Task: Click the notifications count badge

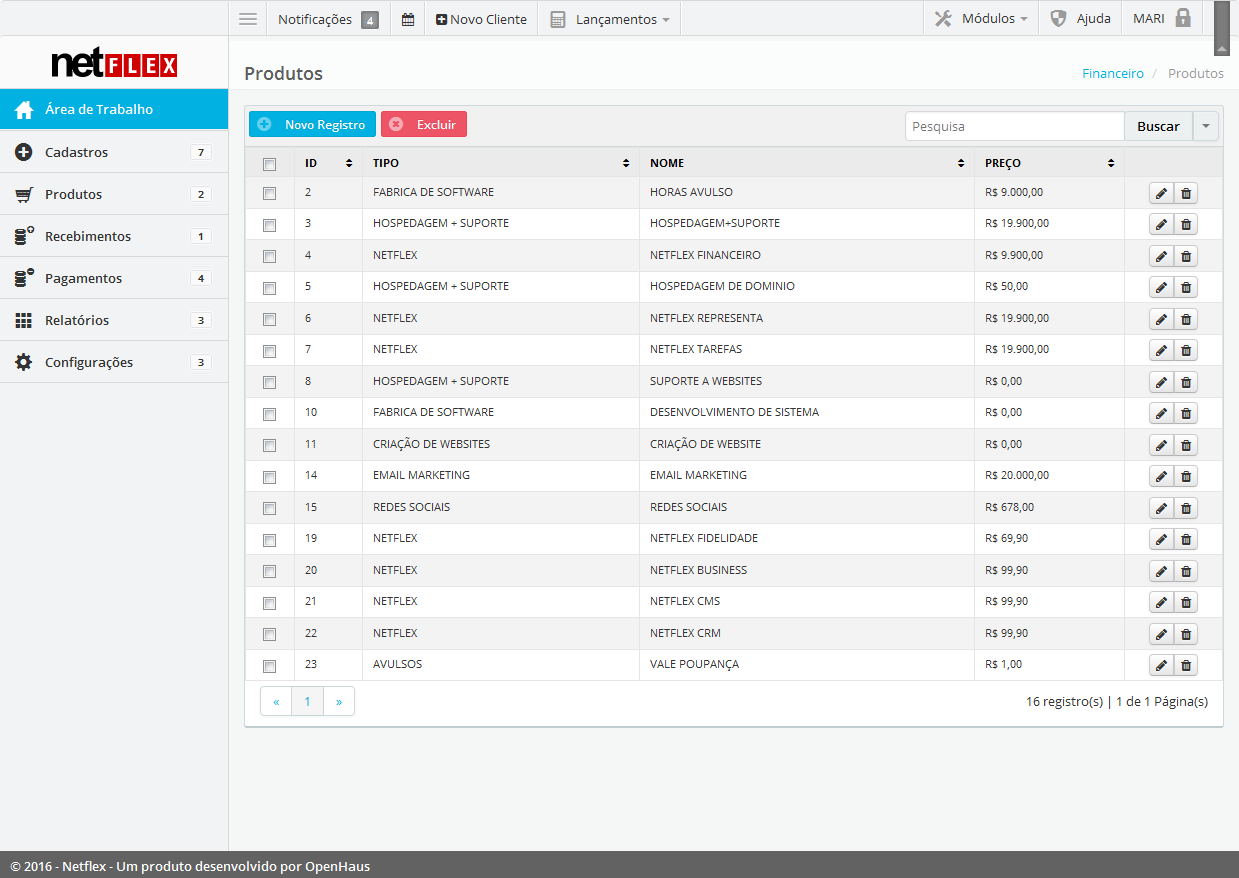Action: tap(369, 19)
